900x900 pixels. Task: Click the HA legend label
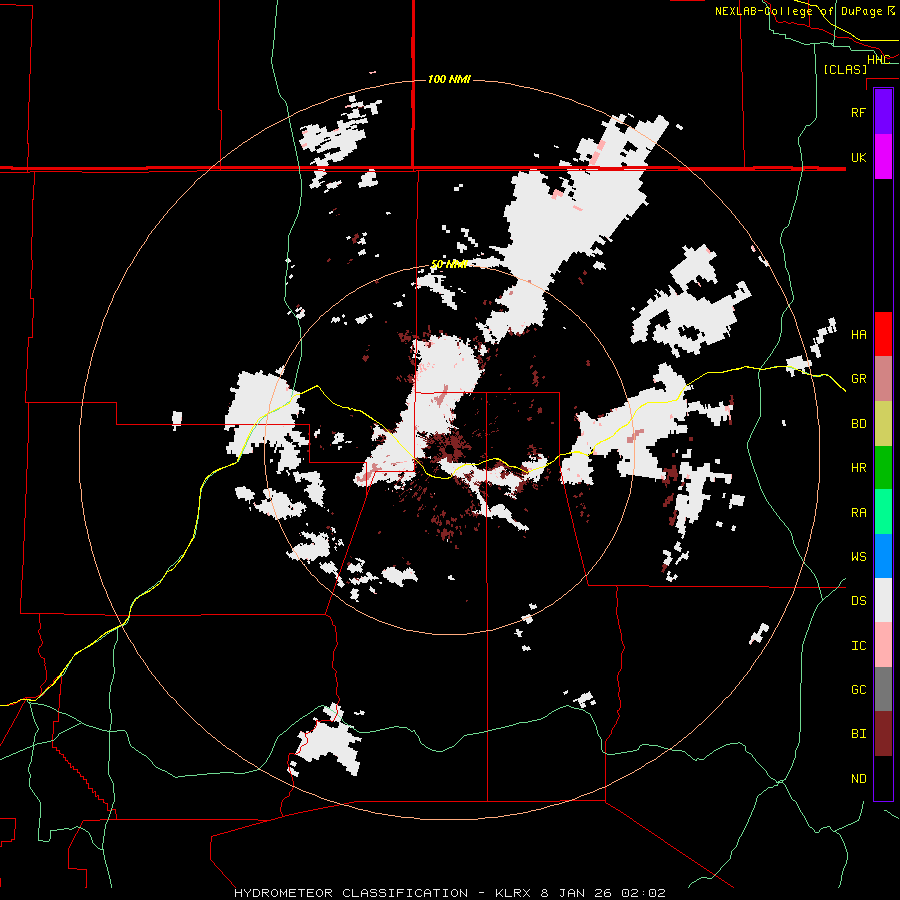click(858, 334)
